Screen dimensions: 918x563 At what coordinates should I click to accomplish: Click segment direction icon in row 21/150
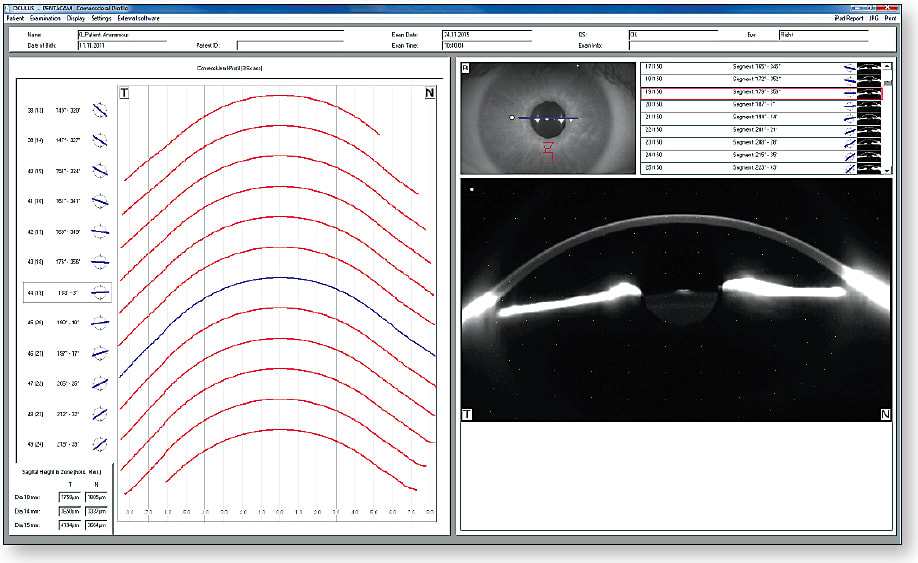pos(850,118)
